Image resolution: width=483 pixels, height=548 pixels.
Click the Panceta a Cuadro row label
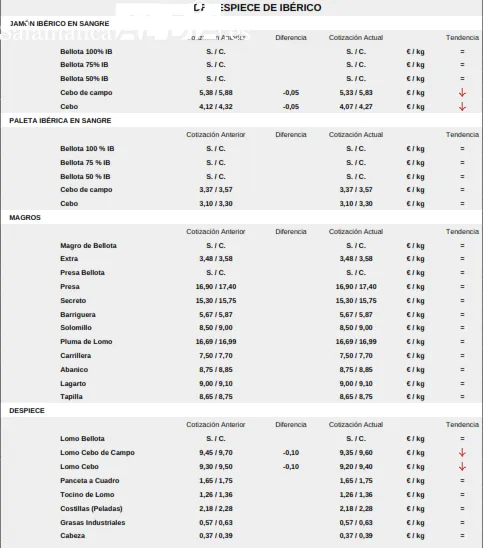coord(89,481)
